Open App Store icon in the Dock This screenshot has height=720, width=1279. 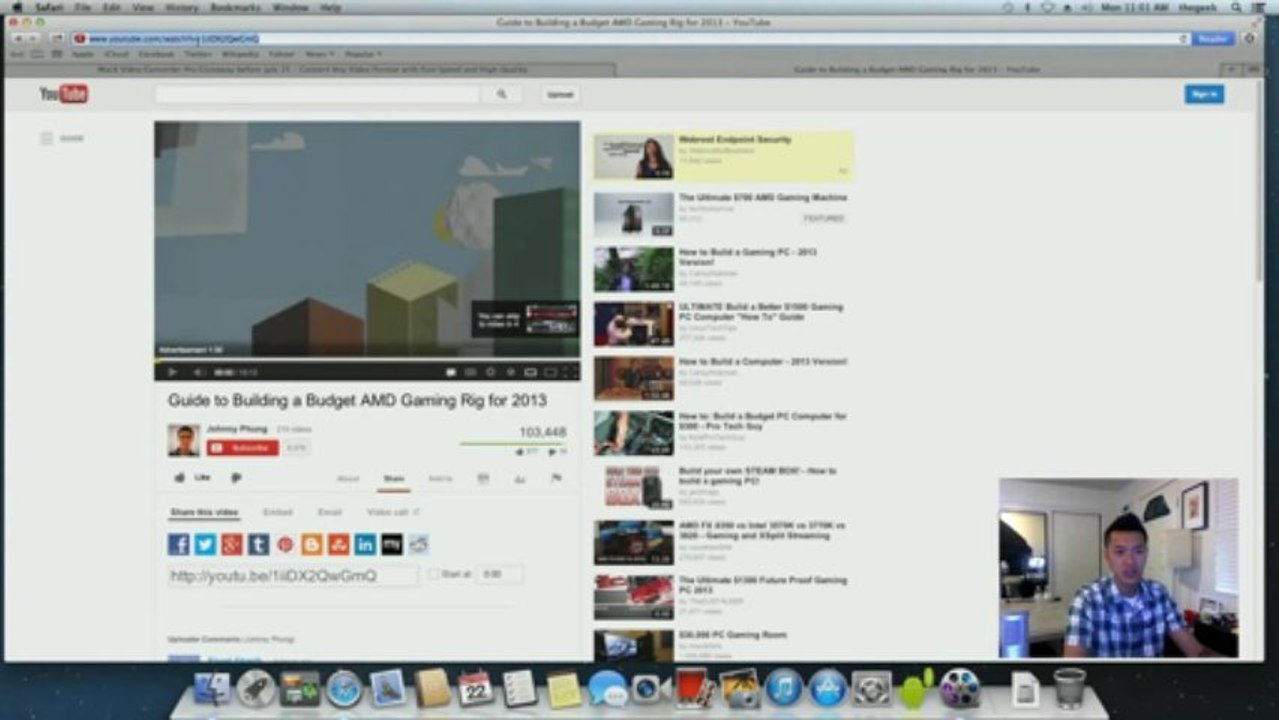coord(828,688)
